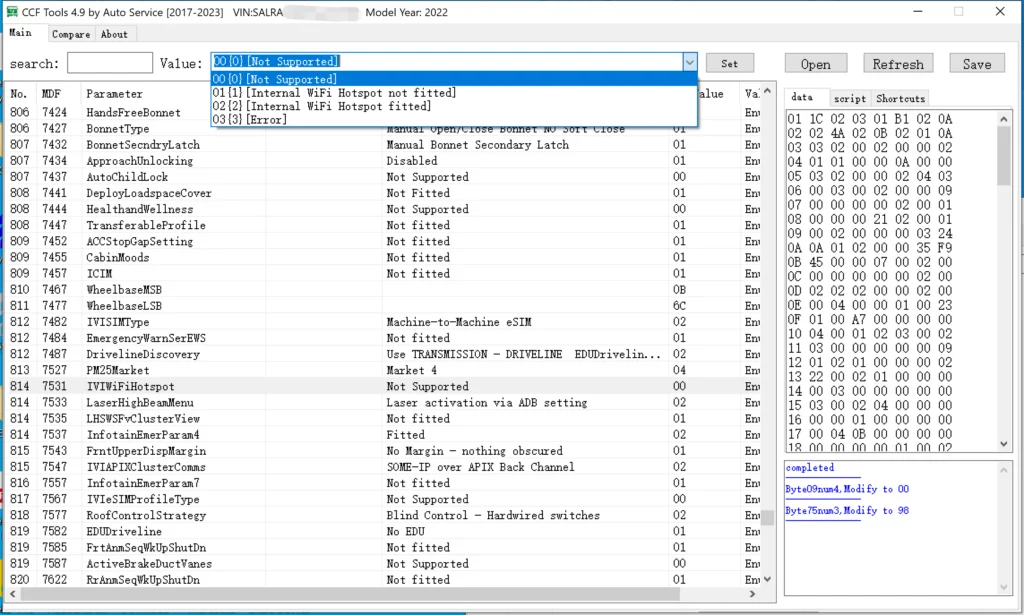Click the hex data panel scrollbar thumb

click(1004, 157)
